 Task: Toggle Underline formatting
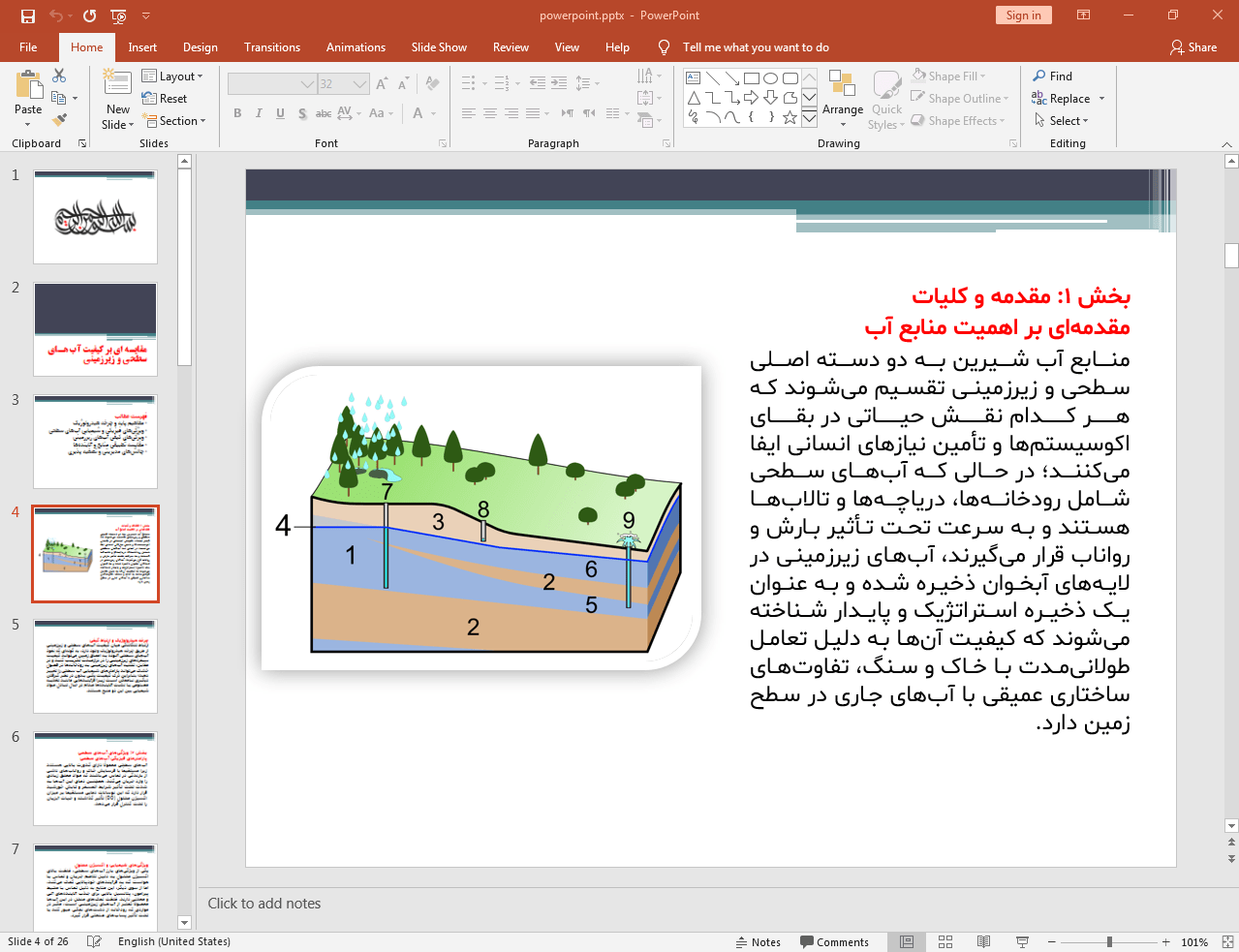coord(280,113)
